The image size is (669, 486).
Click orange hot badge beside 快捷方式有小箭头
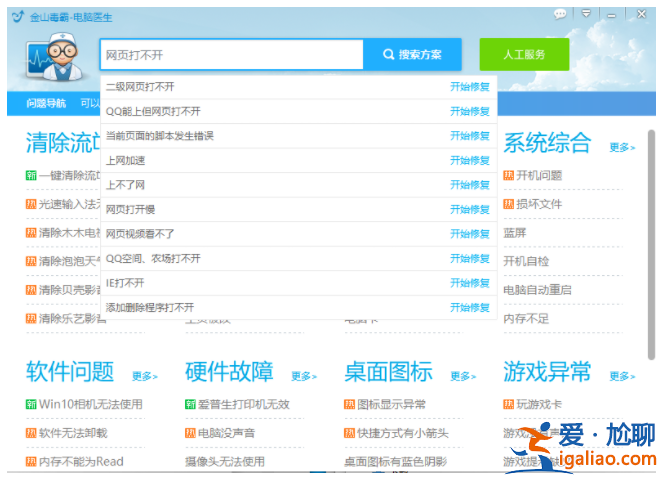click(349, 434)
